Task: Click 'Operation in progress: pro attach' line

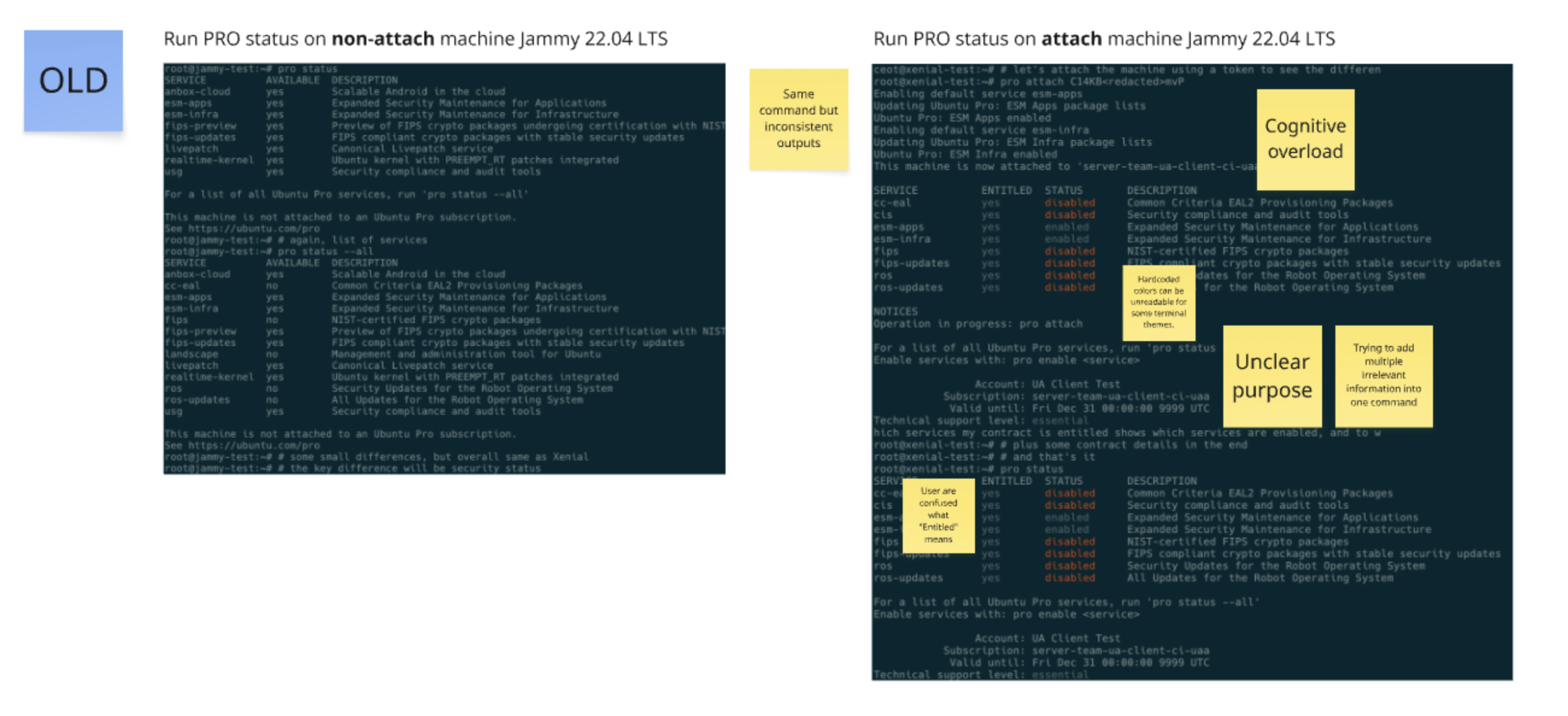Action: [977, 324]
